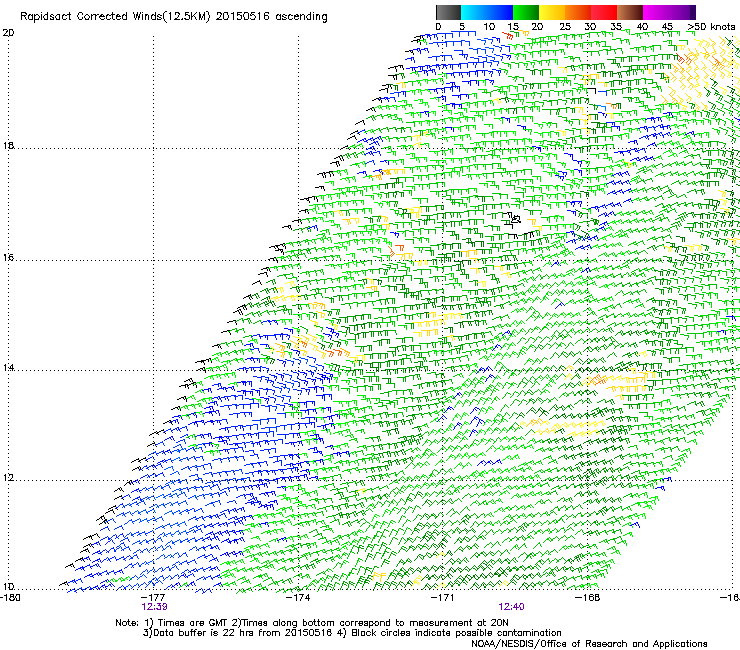Click the '25' label under the color bar
The height and width of the screenshot is (650, 740).
pos(564,27)
